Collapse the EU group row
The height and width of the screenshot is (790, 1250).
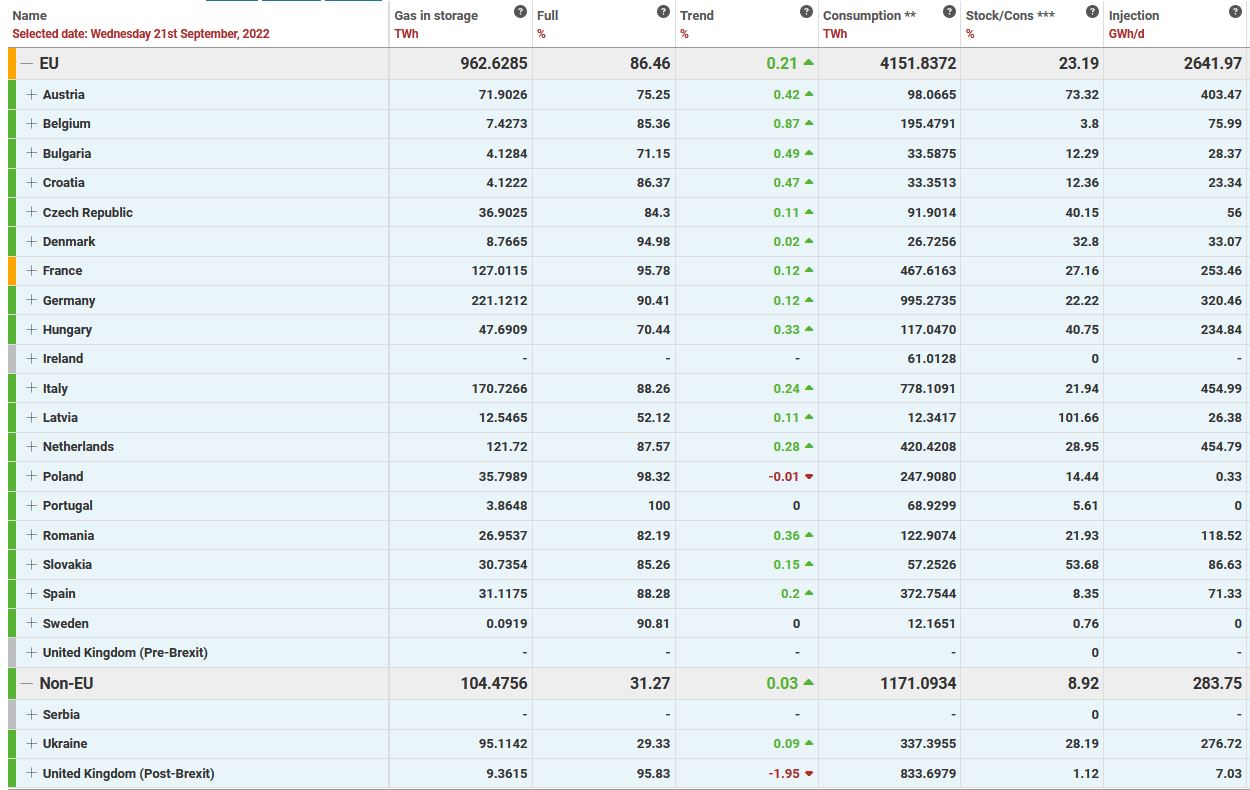click(x=27, y=64)
